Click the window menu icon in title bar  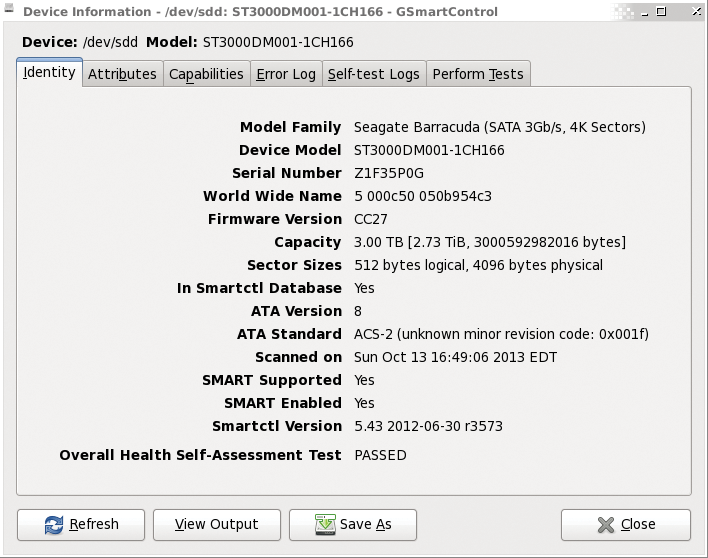coord(9,8)
